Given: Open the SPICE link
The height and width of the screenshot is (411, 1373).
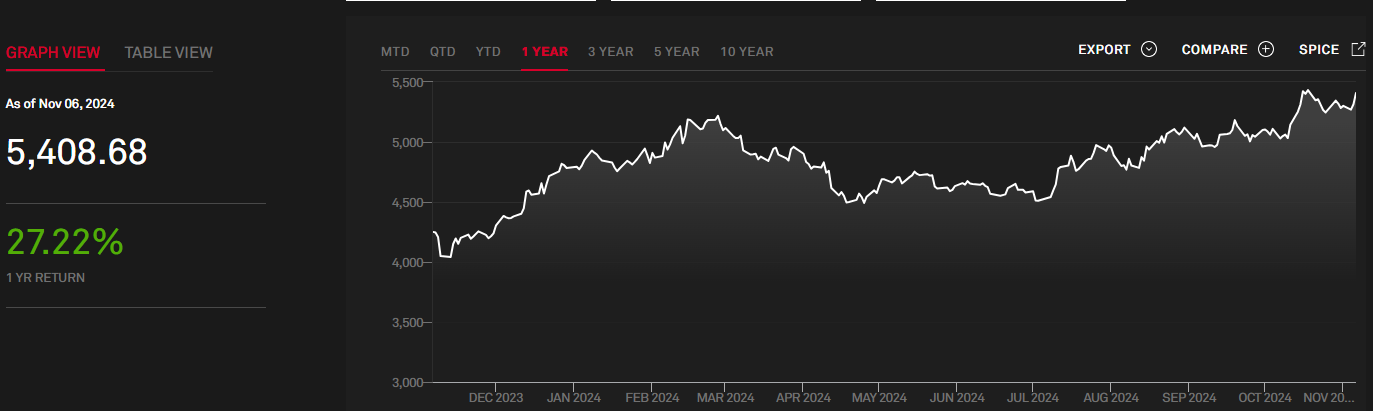Looking at the screenshot, I should click(1318, 50).
